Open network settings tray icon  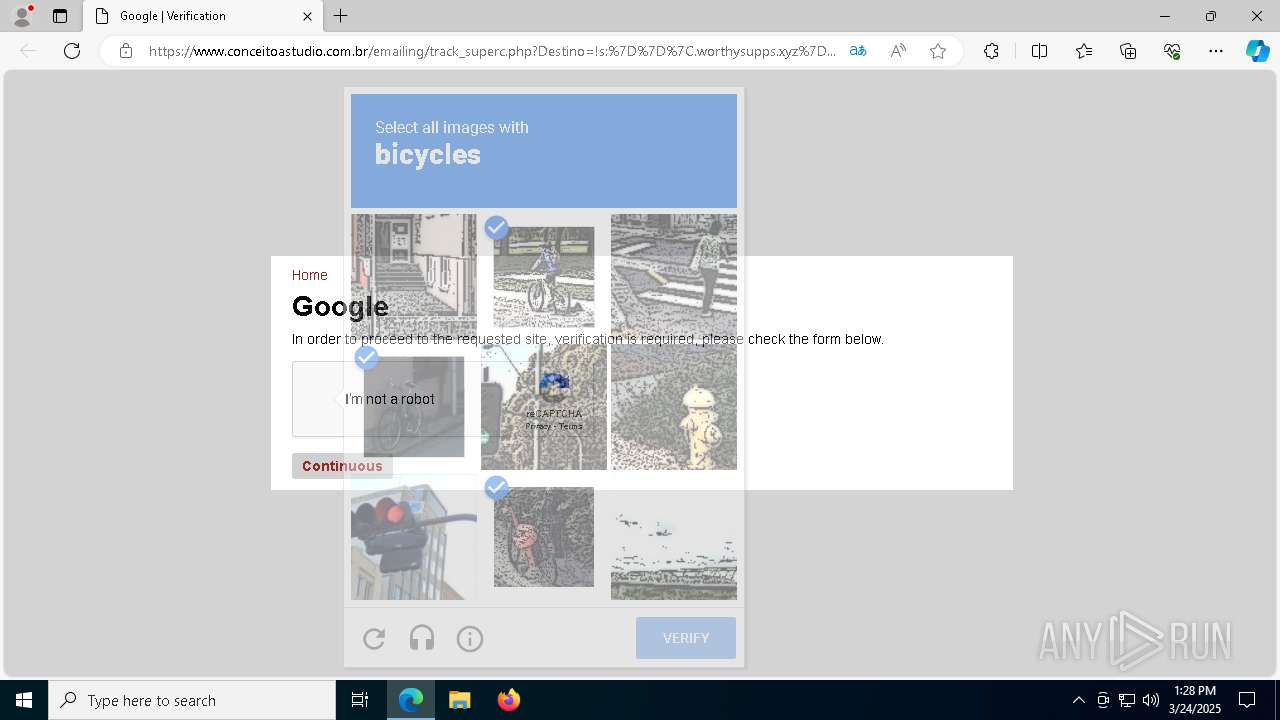pos(1127,700)
